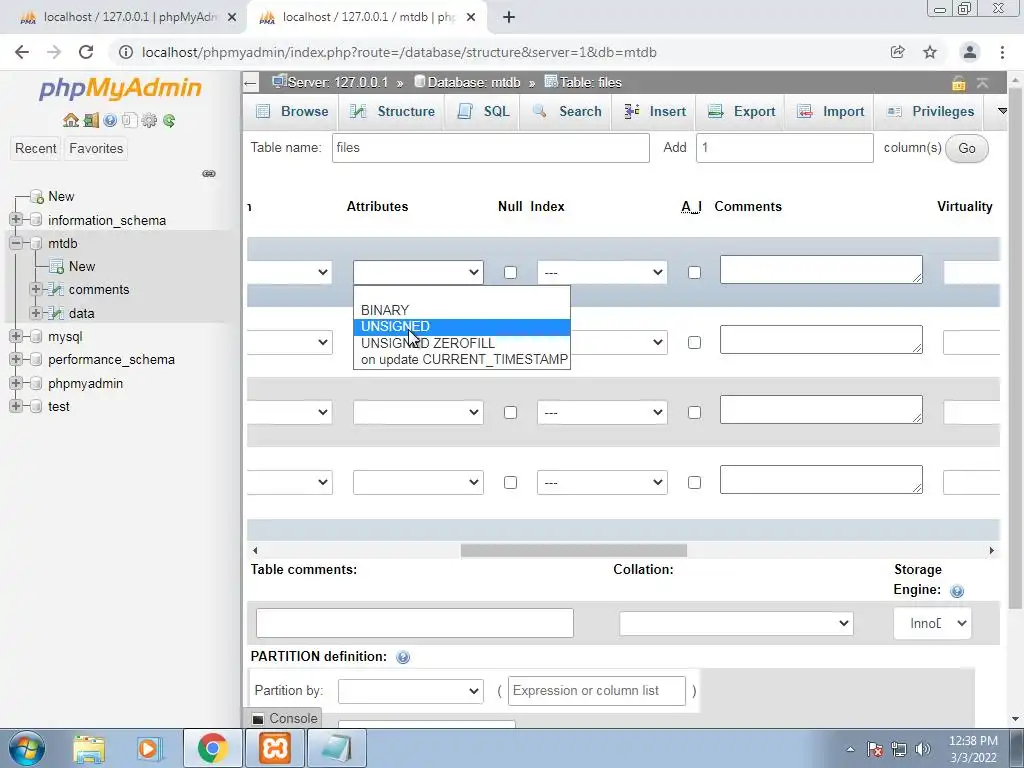Open the Storage Engine InnoDB dropdown
1024x768 pixels.
pyautogui.click(x=932, y=623)
